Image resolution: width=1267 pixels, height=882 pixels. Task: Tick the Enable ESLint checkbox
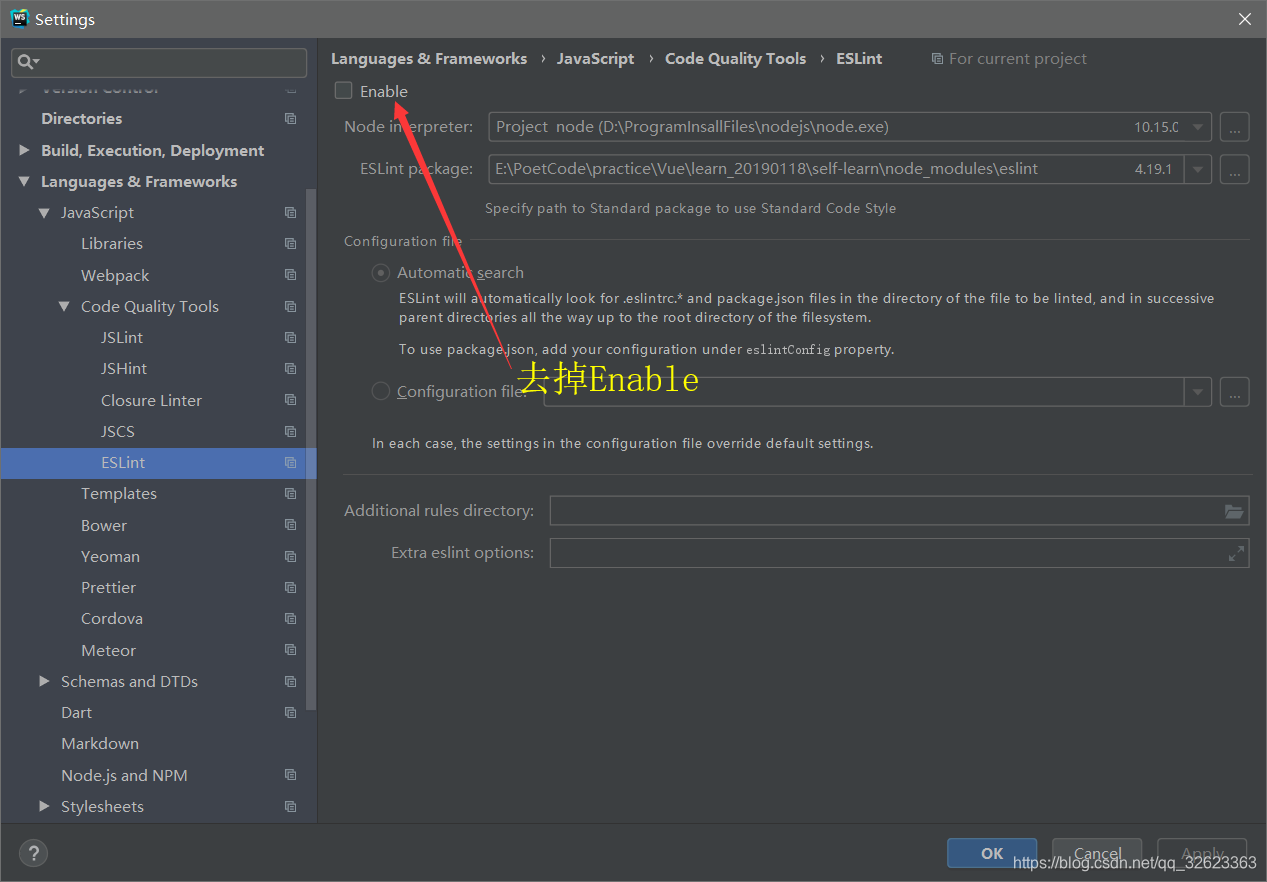[x=344, y=91]
